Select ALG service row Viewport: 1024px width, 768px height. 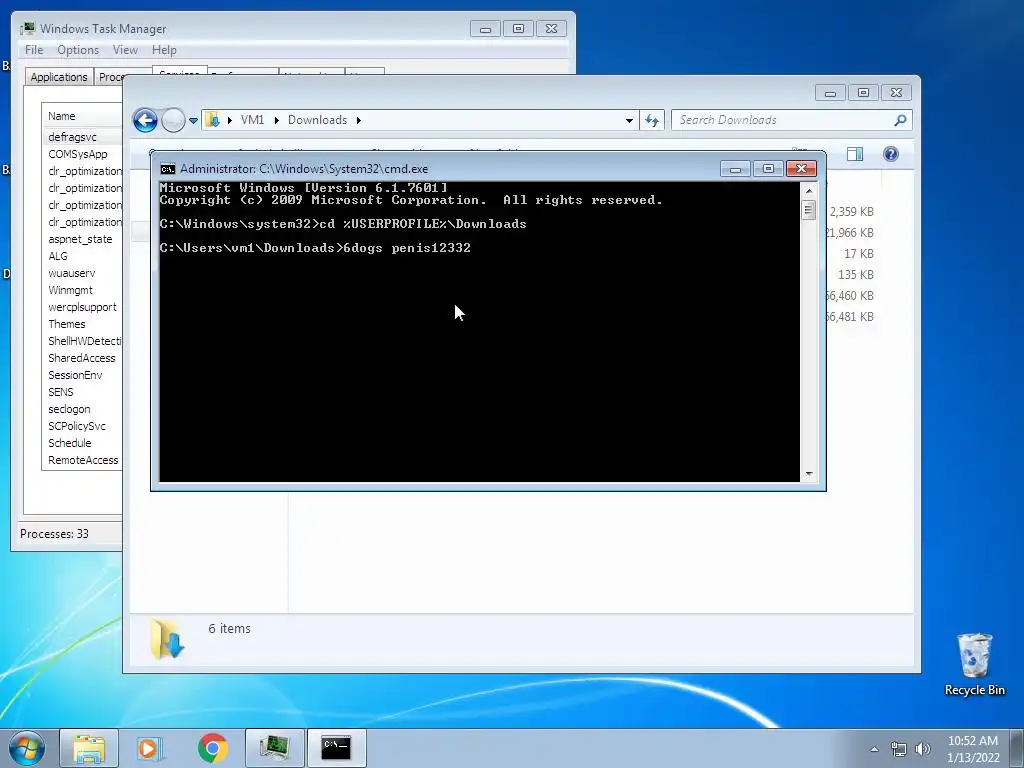pyautogui.click(x=82, y=256)
